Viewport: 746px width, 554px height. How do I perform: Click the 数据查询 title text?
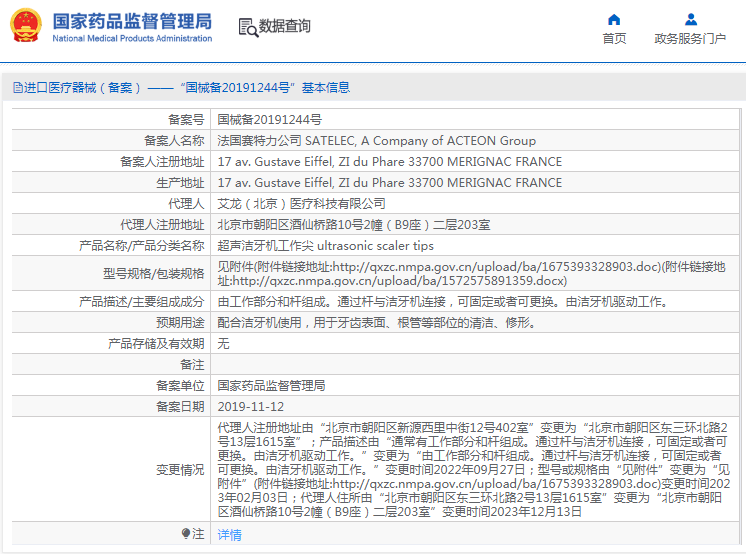tap(285, 26)
